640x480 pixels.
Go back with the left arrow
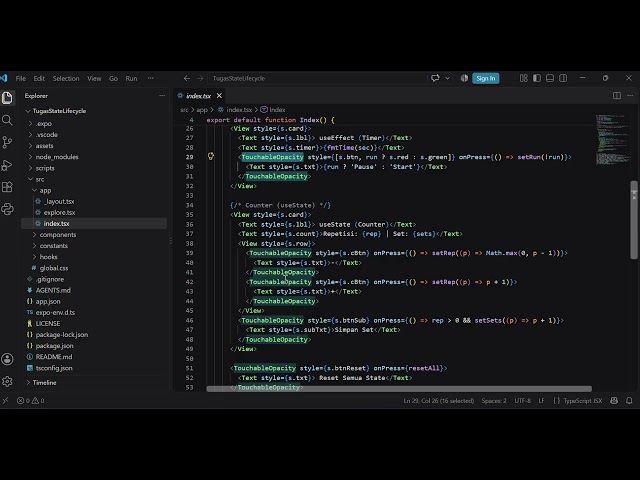(187, 78)
